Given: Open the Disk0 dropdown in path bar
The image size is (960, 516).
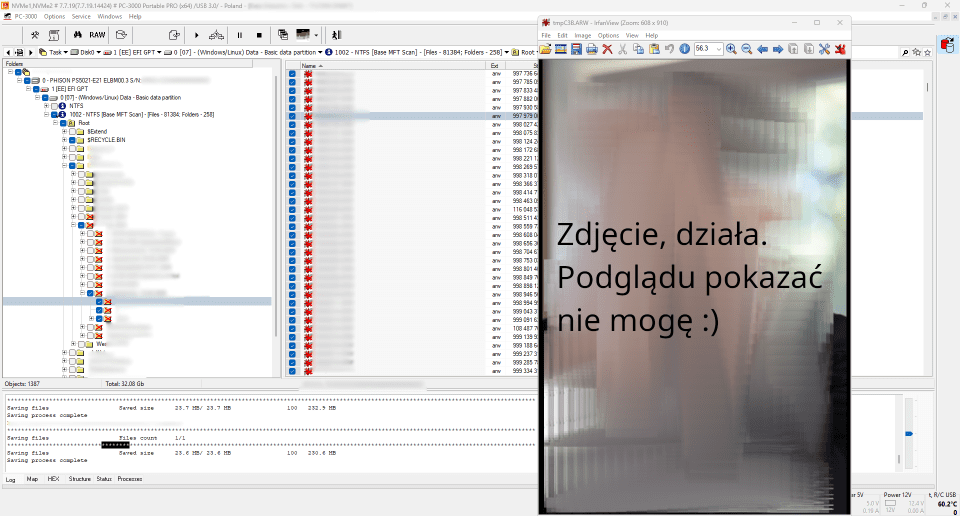Looking at the screenshot, I should tap(99, 53).
